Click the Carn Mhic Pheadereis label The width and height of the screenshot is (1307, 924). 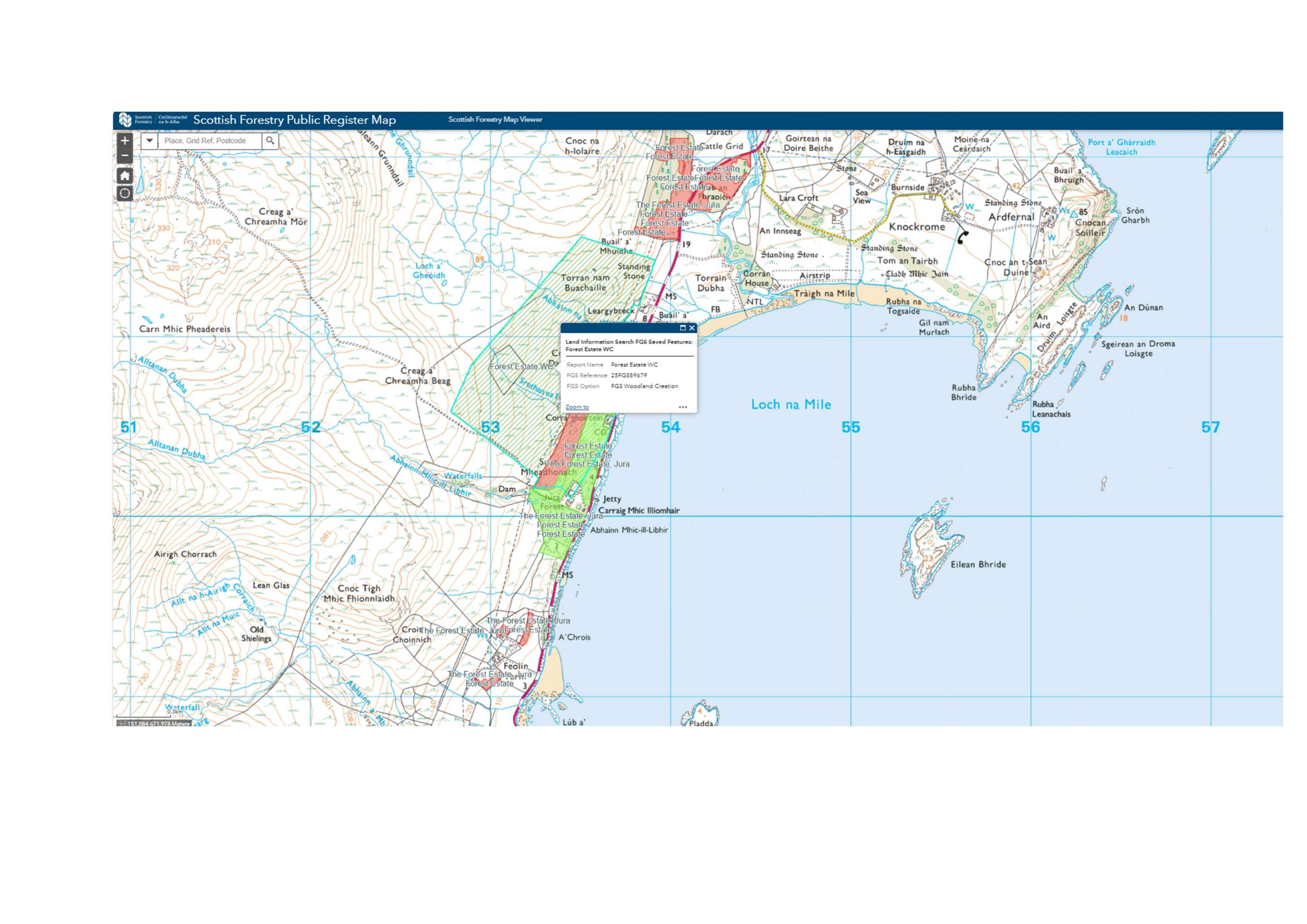coord(185,329)
